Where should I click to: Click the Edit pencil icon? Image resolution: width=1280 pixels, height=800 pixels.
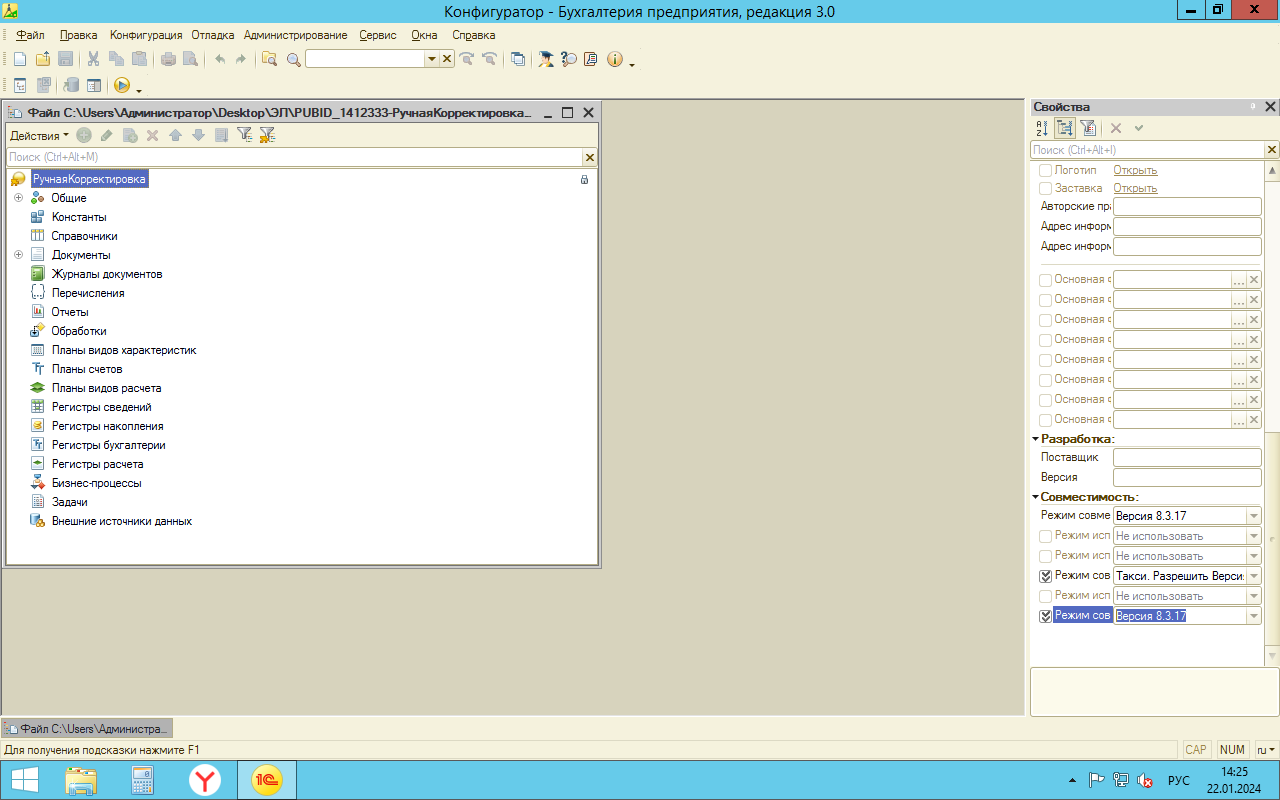pos(106,135)
